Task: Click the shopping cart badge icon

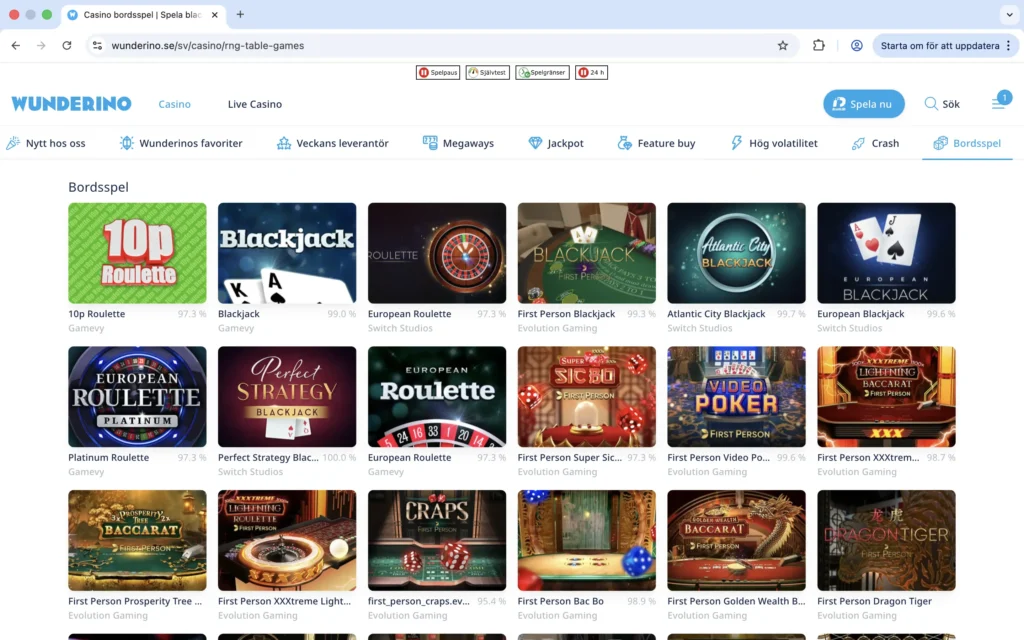Action: click(1001, 98)
